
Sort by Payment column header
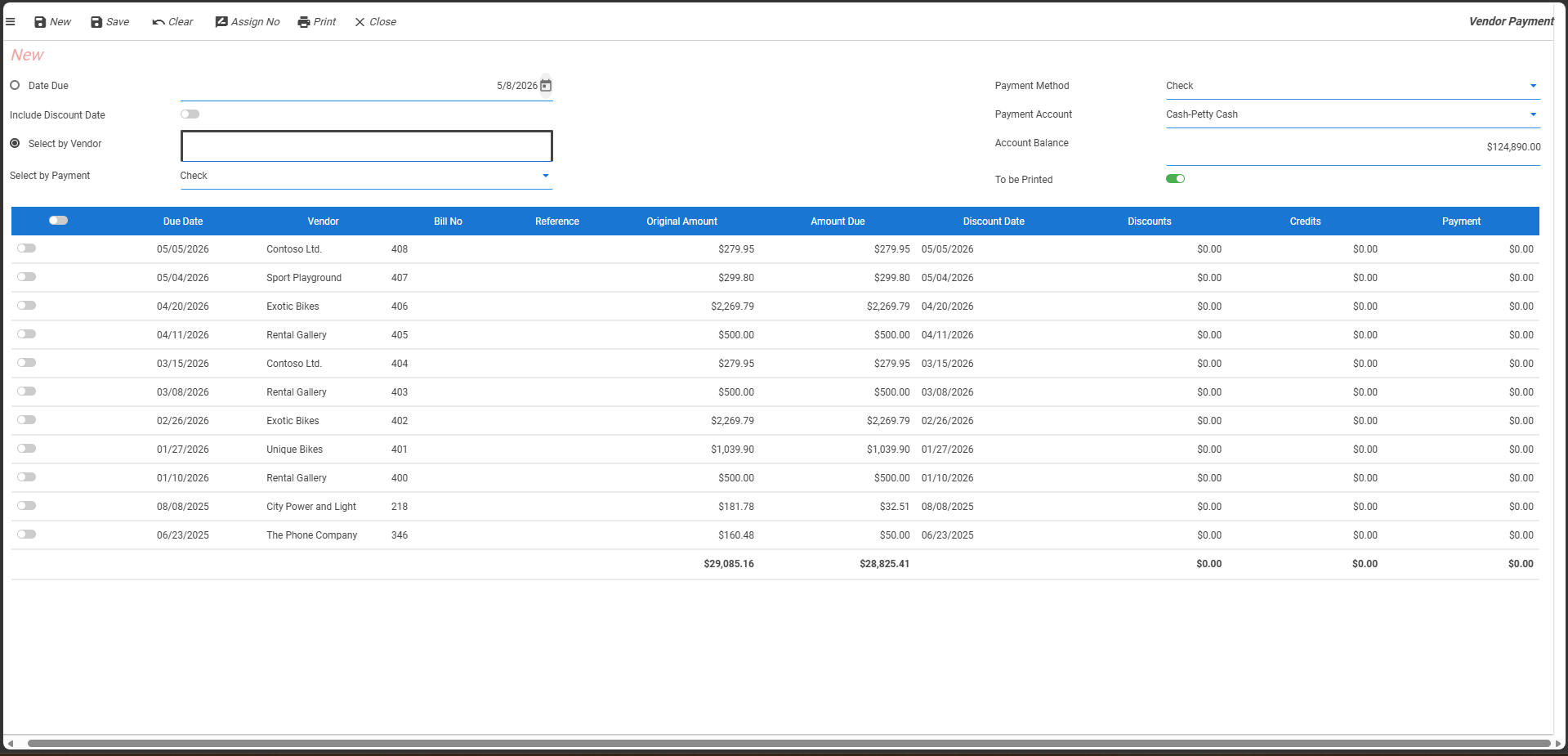click(x=1461, y=221)
